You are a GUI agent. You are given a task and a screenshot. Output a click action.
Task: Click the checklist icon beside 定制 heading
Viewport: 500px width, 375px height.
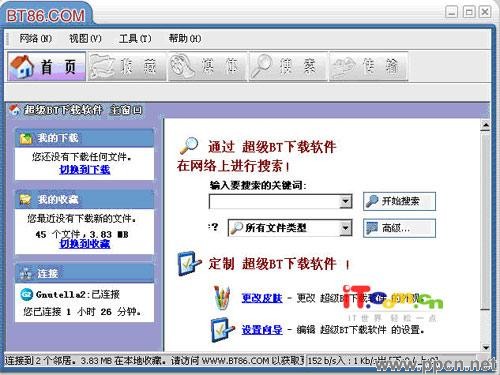tap(189, 263)
